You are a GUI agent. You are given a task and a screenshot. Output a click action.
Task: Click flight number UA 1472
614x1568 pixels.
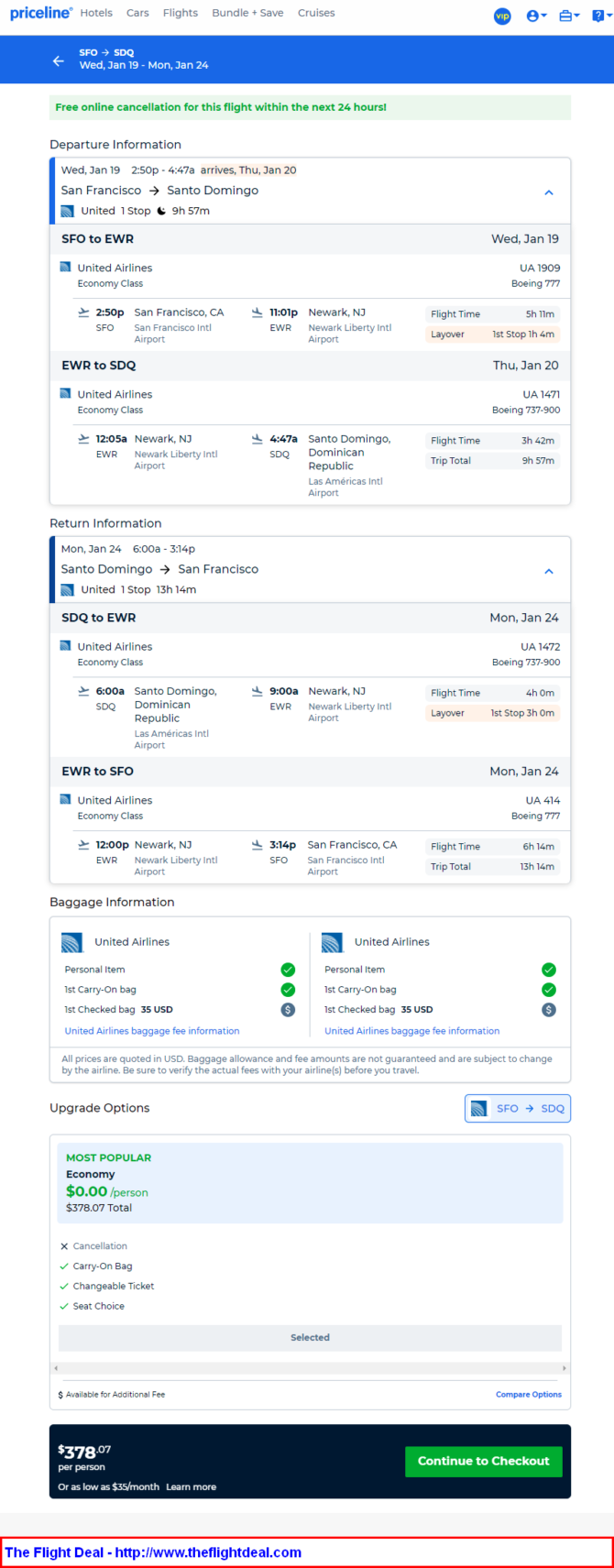[x=541, y=646]
